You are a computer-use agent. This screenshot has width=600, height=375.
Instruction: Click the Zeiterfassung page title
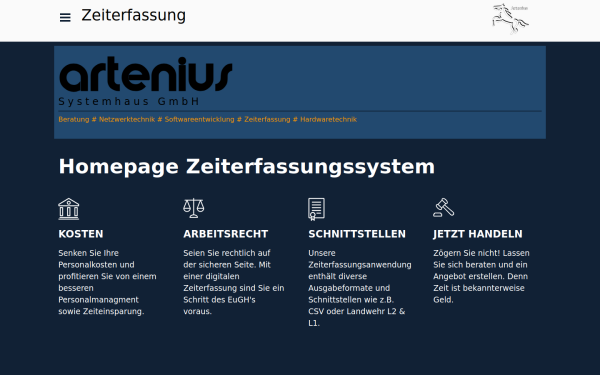point(134,15)
